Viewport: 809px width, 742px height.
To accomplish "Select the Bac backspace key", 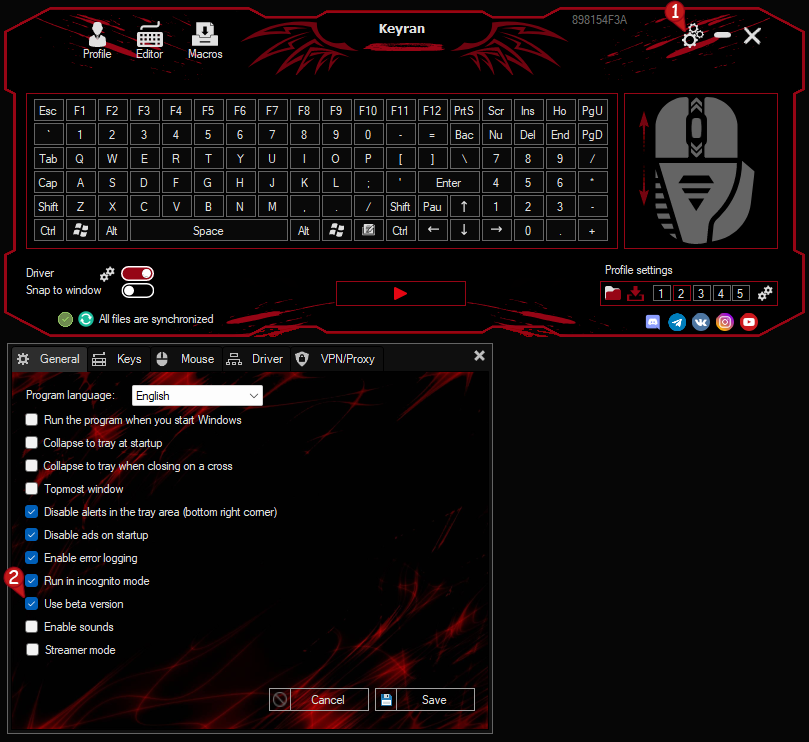I will [464, 135].
